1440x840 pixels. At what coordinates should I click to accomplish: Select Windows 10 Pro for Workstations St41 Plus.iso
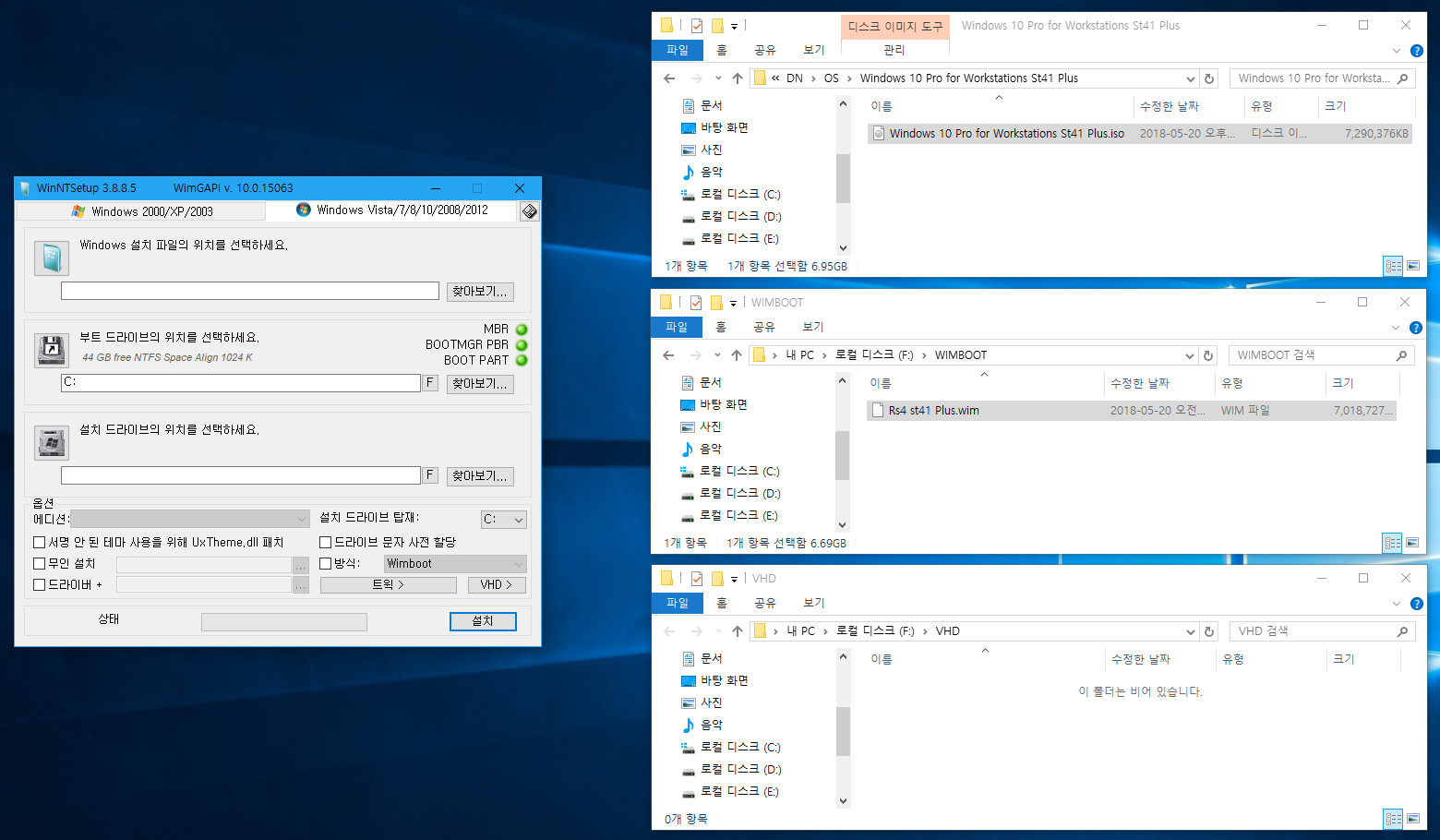click(1140, 134)
